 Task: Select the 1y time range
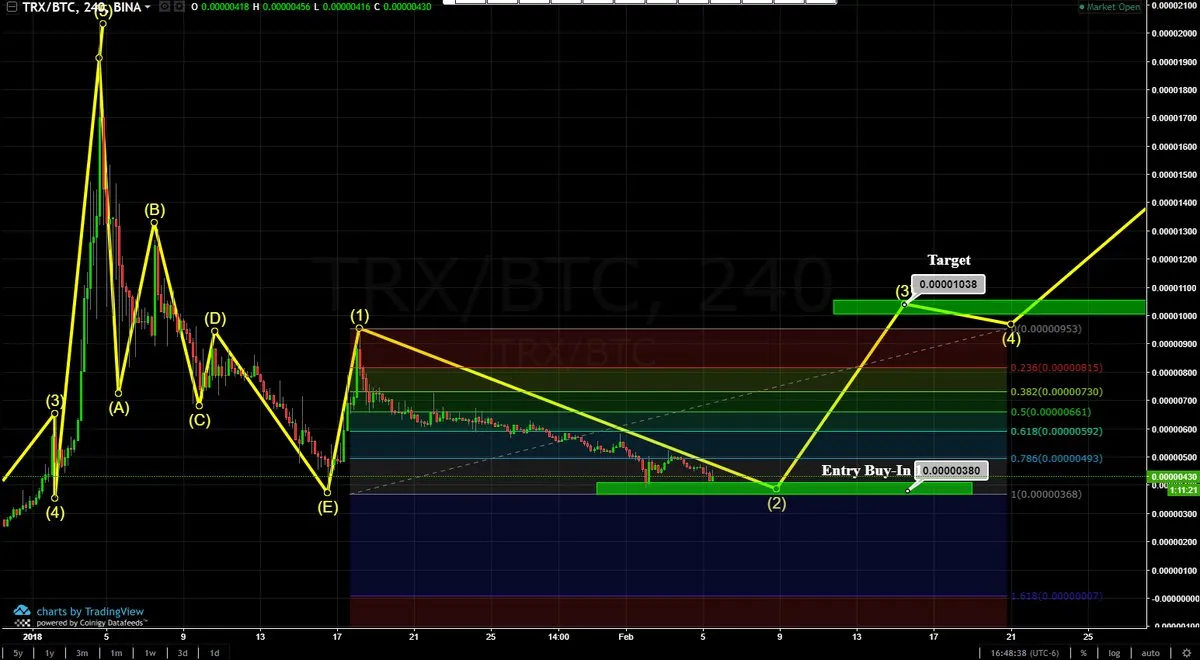(x=51, y=653)
